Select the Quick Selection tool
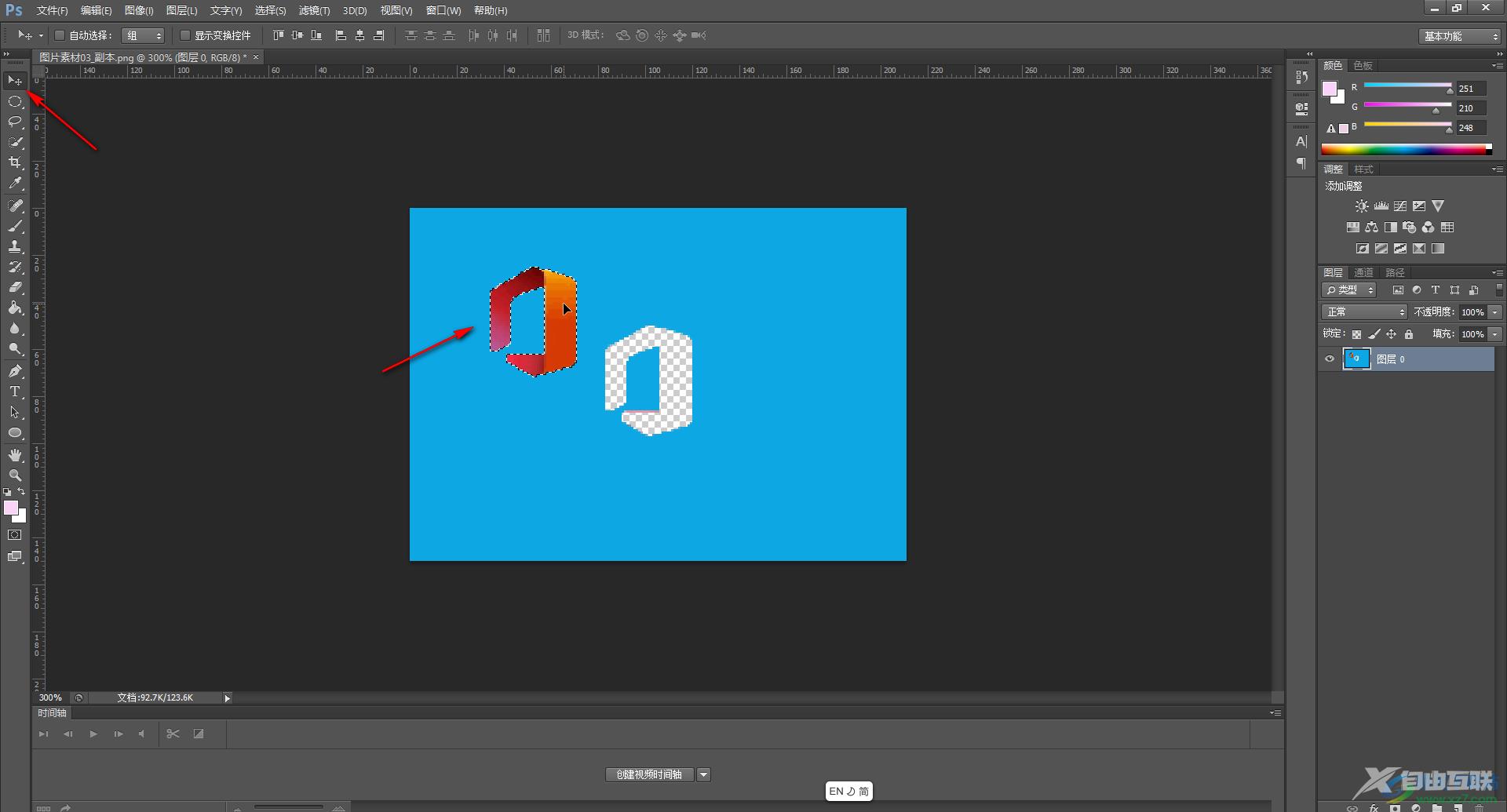 coord(15,142)
